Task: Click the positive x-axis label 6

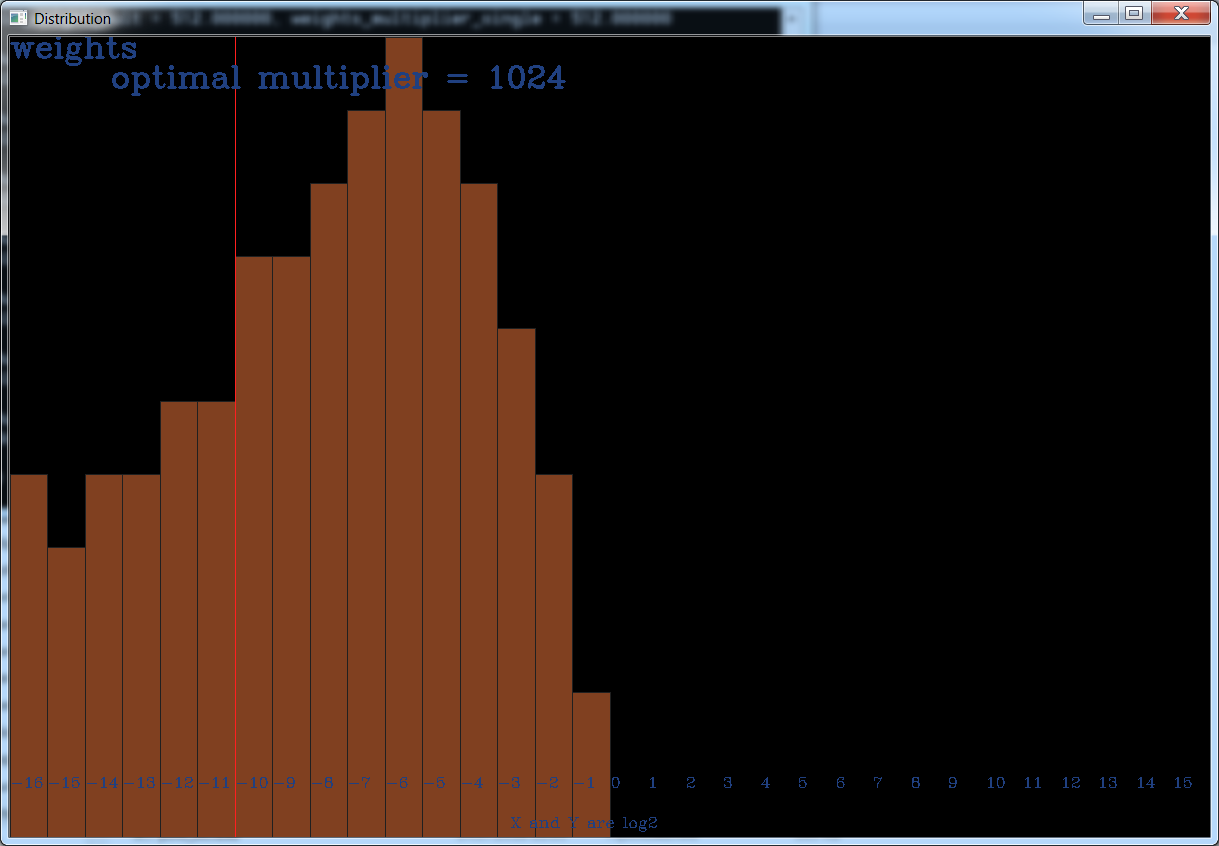Action: click(x=841, y=783)
